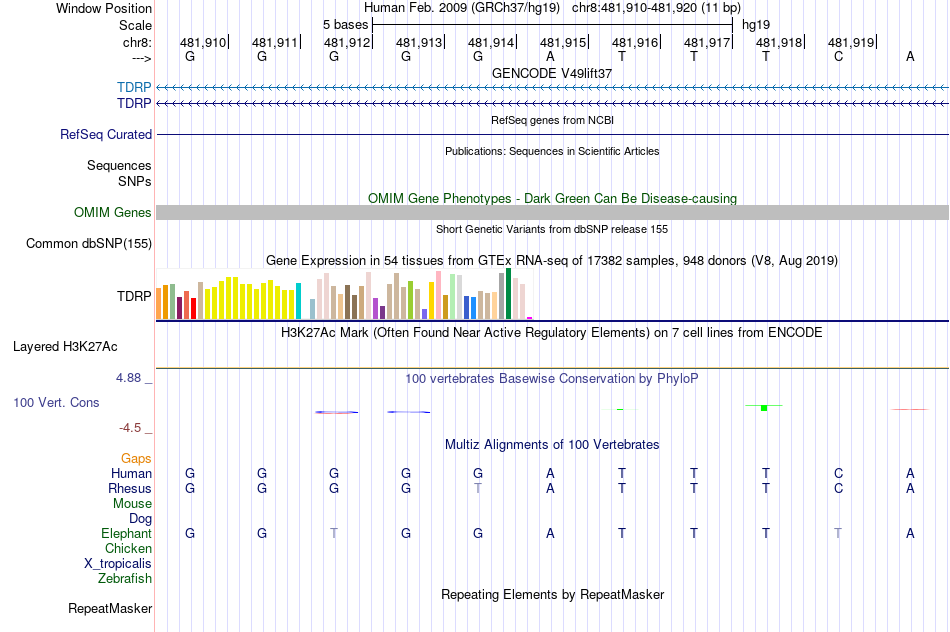Click the 481,914 ruler position

(x=491, y=42)
